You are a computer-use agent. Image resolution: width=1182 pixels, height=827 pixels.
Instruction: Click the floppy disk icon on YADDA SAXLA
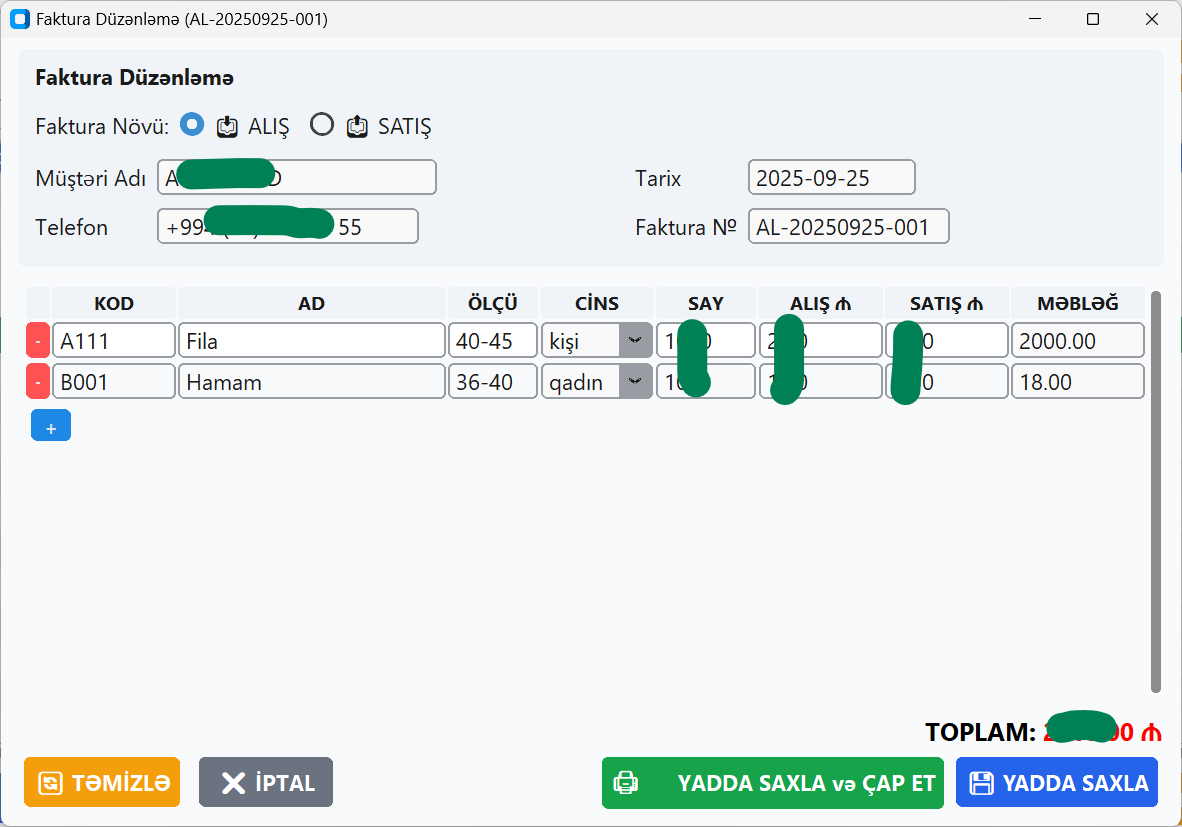click(x=981, y=782)
